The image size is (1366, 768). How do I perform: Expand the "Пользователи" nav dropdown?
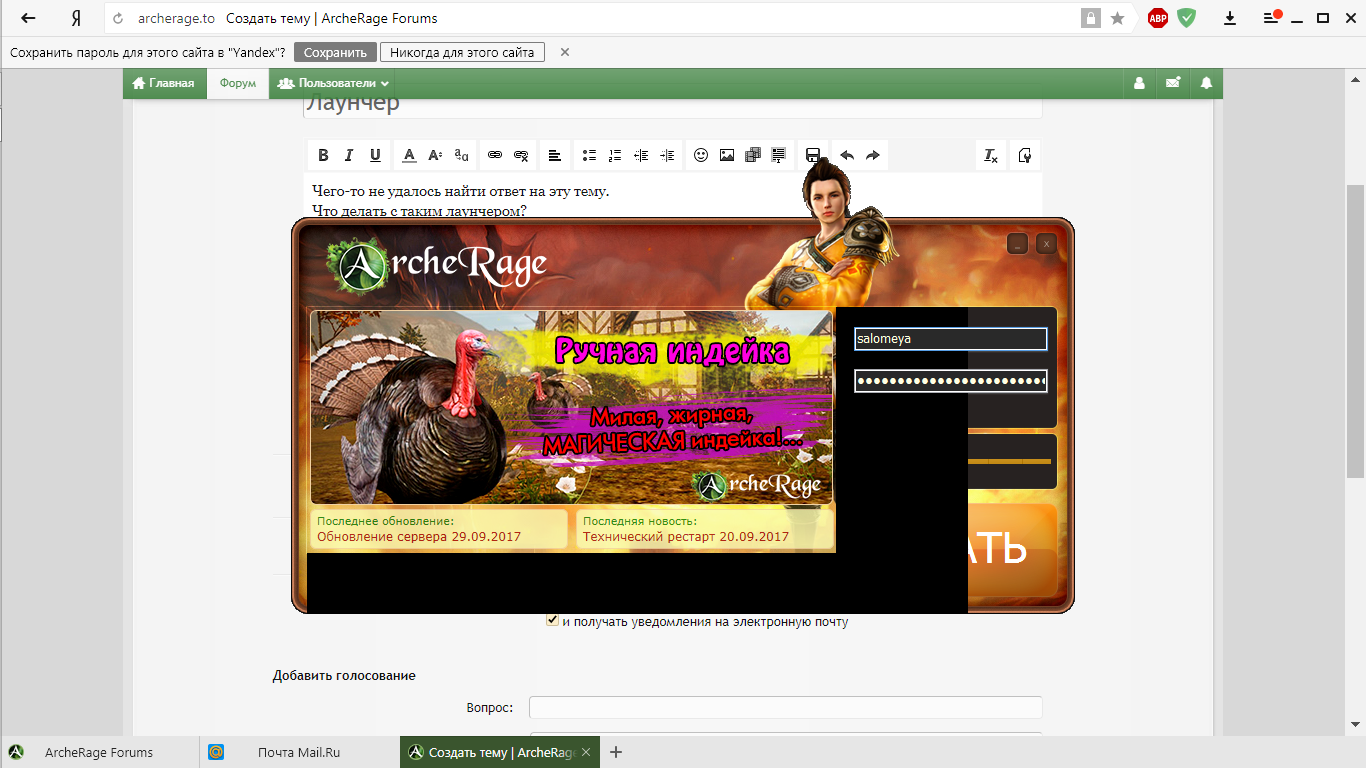point(333,83)
